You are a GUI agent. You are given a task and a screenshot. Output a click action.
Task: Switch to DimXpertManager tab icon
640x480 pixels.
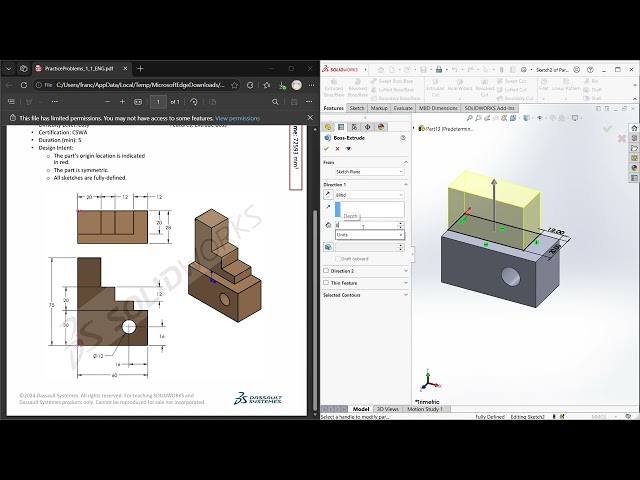tap(367, 127)
